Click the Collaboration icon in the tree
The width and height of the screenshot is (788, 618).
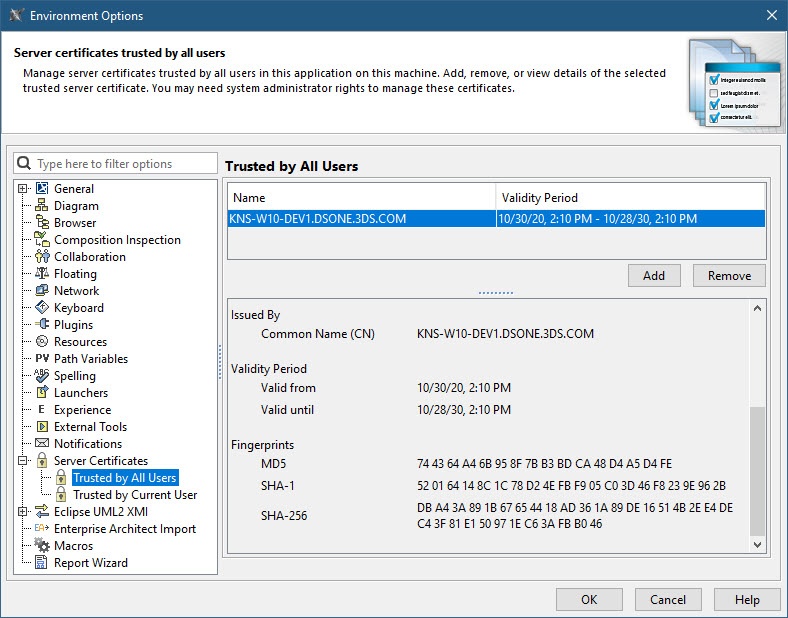pos(42,257)
